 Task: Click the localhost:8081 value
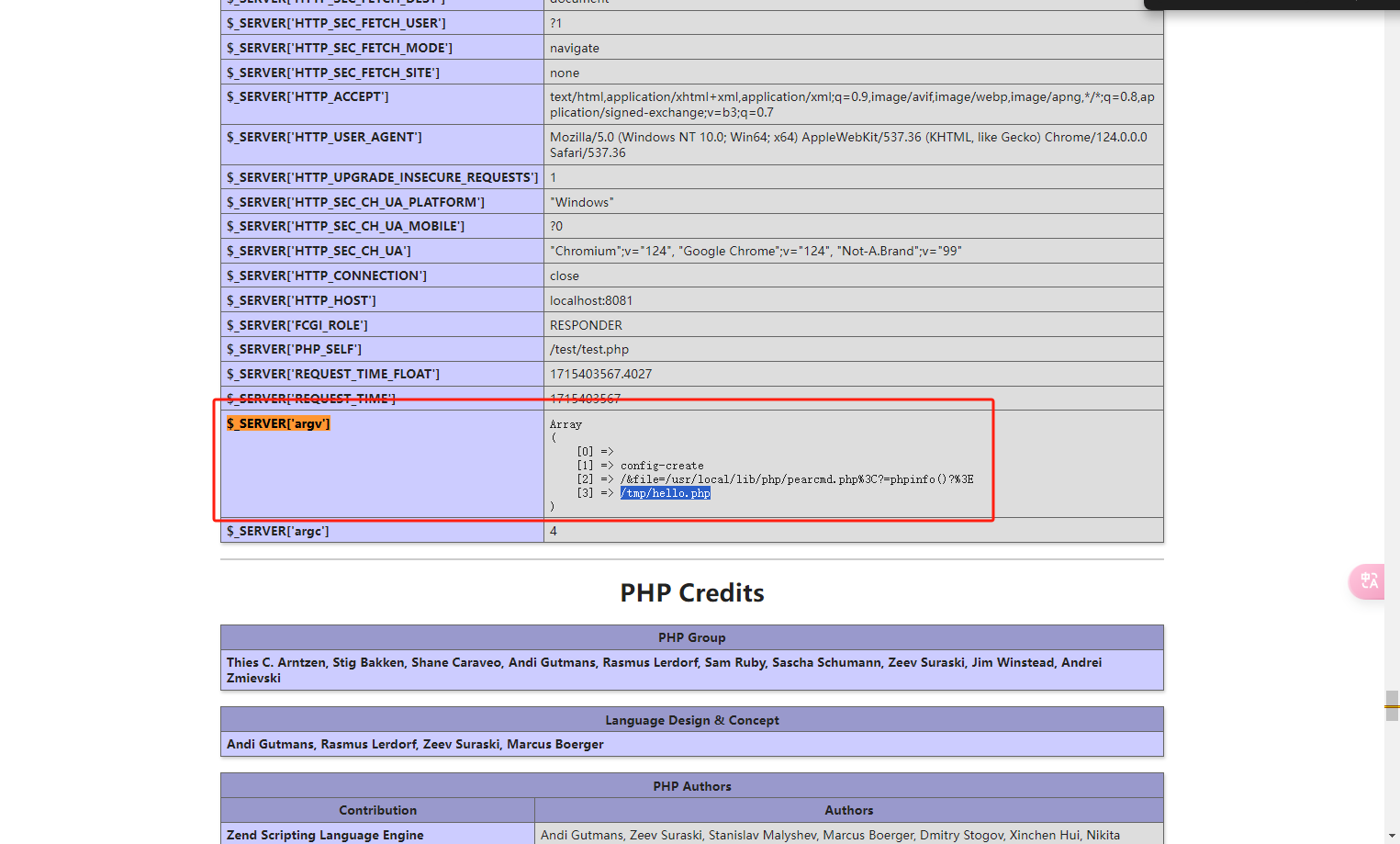591,300
